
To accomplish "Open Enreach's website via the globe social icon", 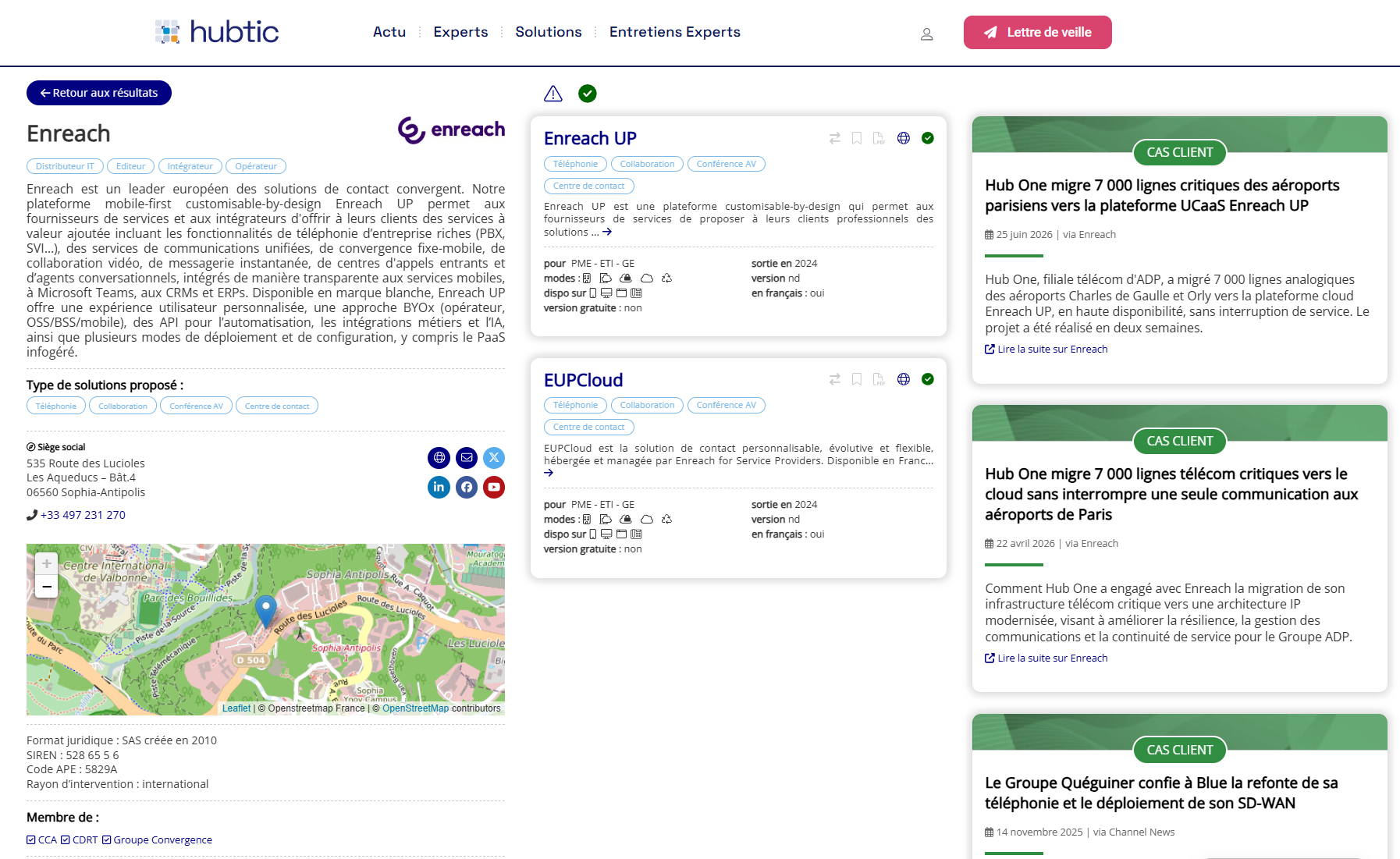I will [x=439, y=458].
